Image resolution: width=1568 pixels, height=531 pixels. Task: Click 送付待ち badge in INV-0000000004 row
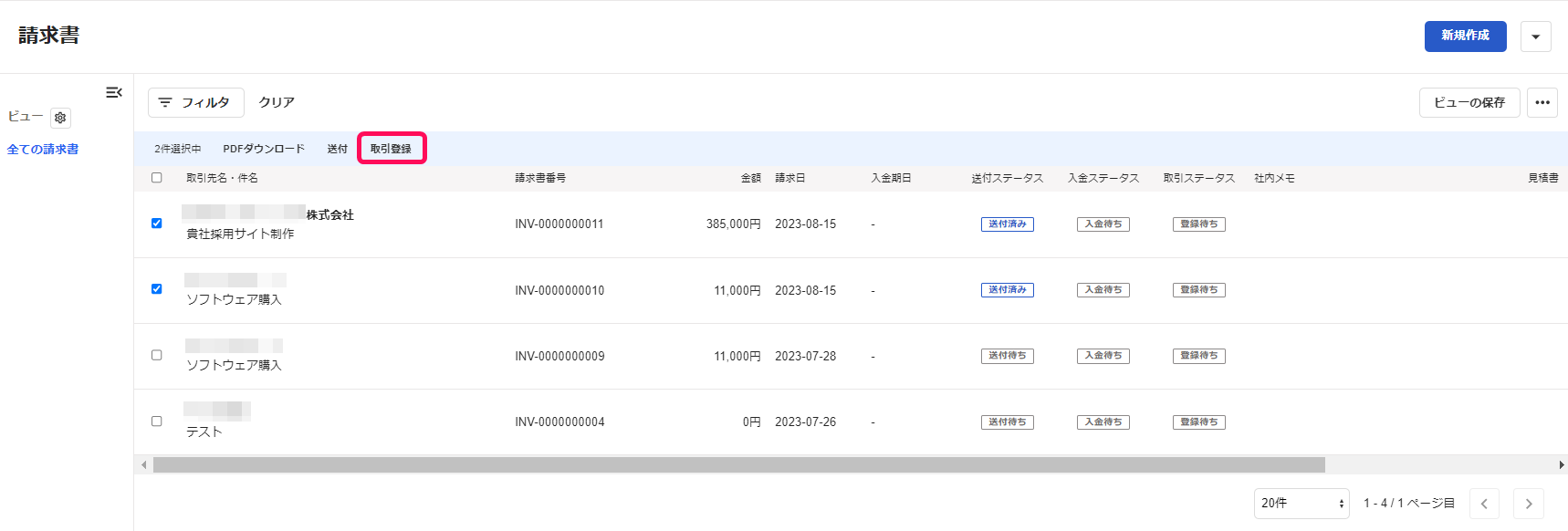coord(1008,422)
